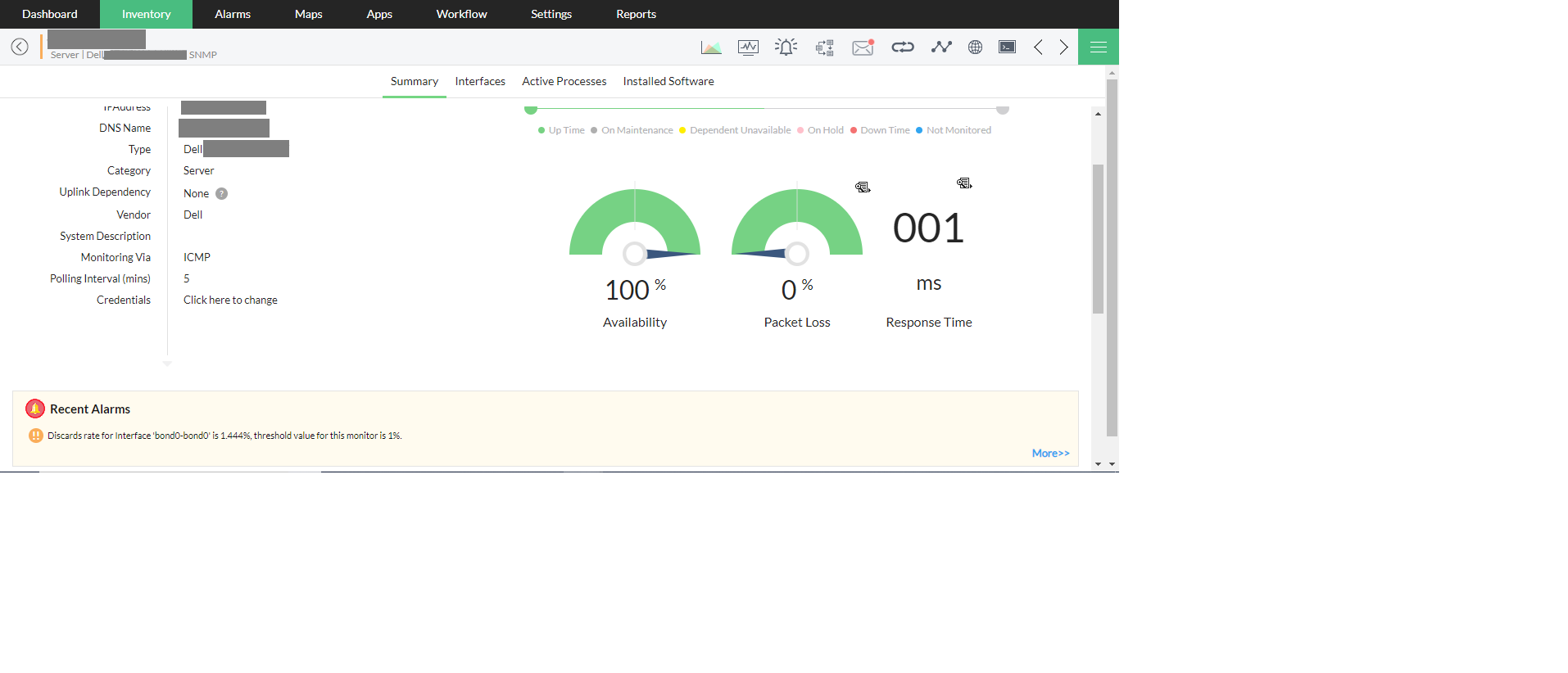Open the alarm bell notification icon
This screenshot has height=673, width=1568.
coord(786,47)
